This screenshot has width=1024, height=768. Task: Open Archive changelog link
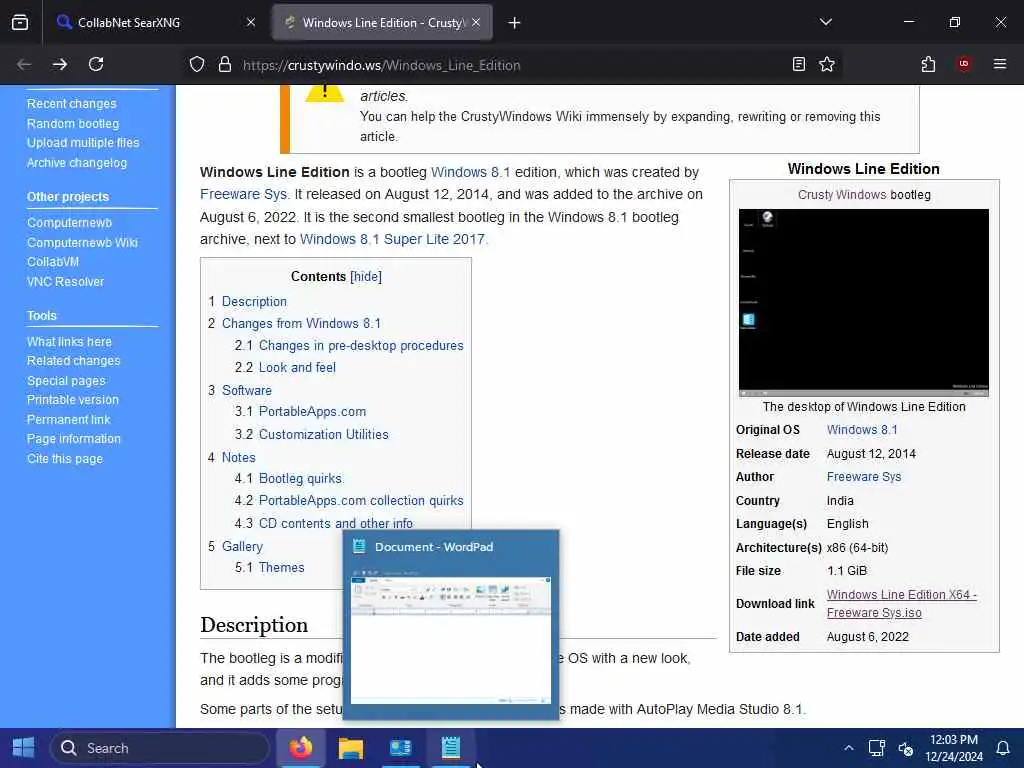77,163
